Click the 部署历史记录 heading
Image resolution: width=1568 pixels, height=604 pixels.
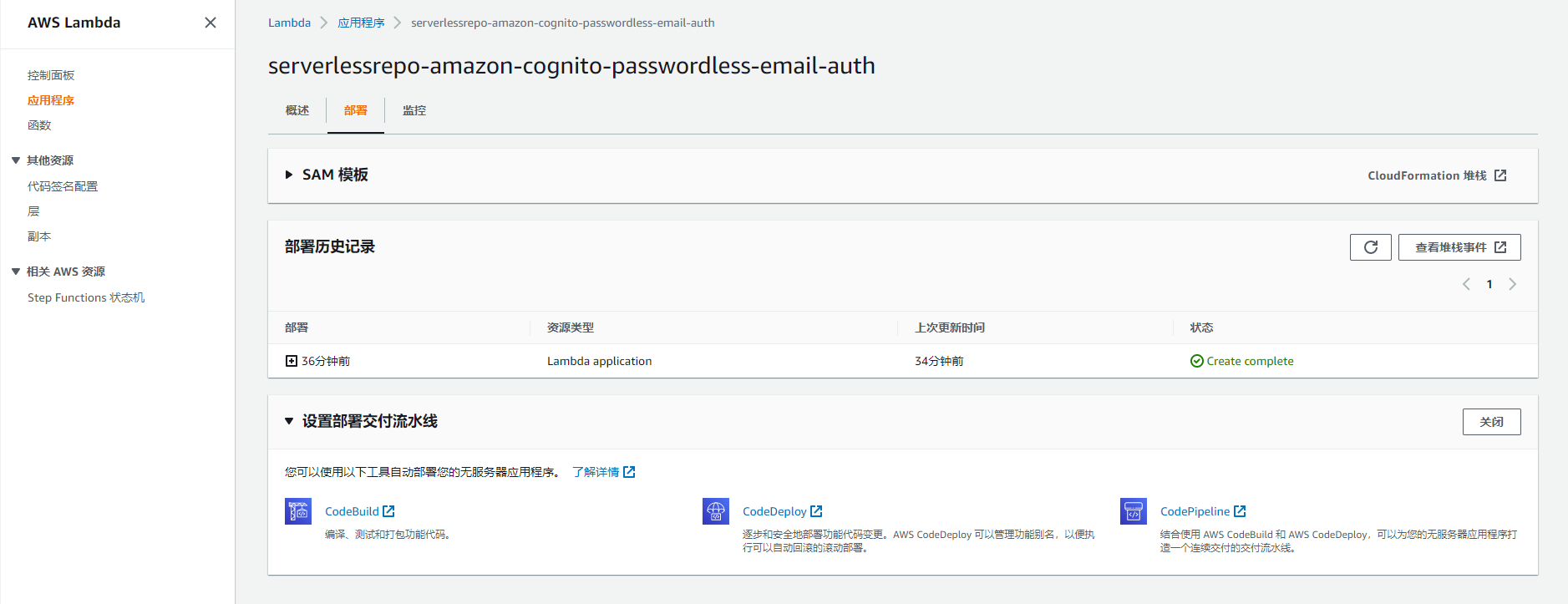click(x=330, y=246)
